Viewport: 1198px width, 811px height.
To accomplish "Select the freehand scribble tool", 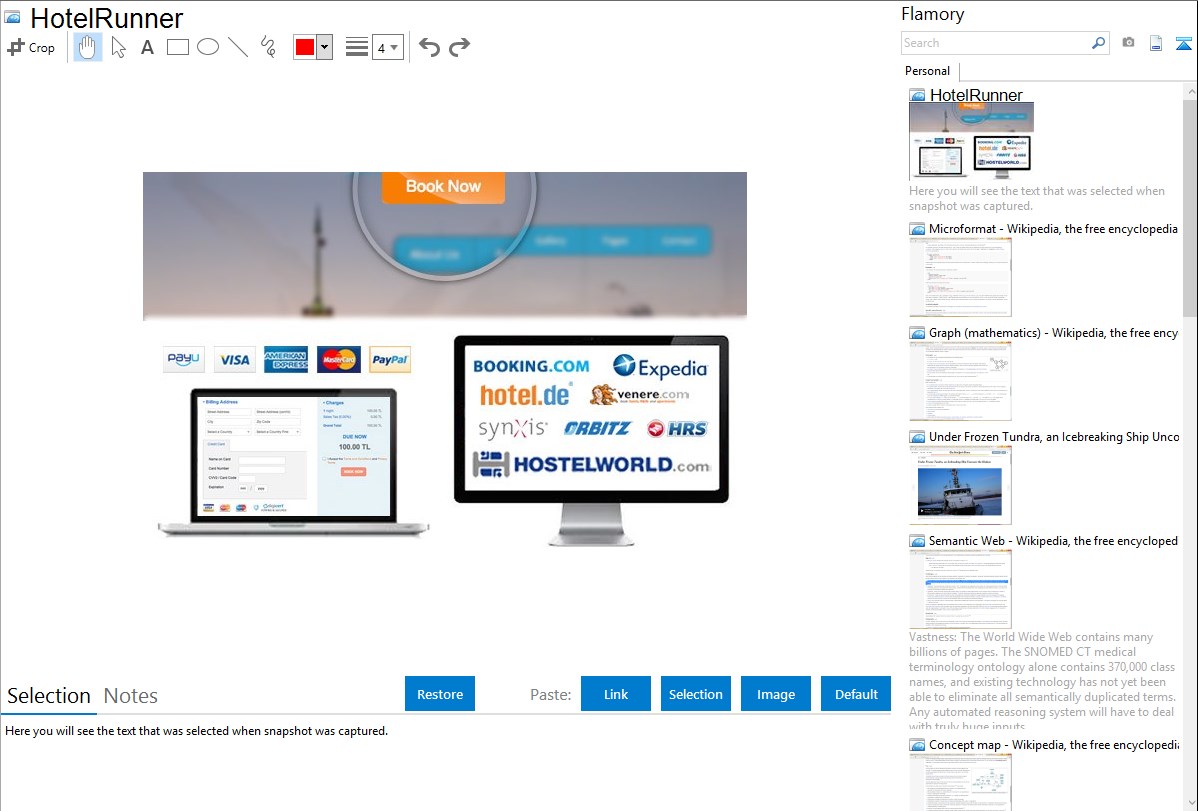I will [x=268, y=47].
